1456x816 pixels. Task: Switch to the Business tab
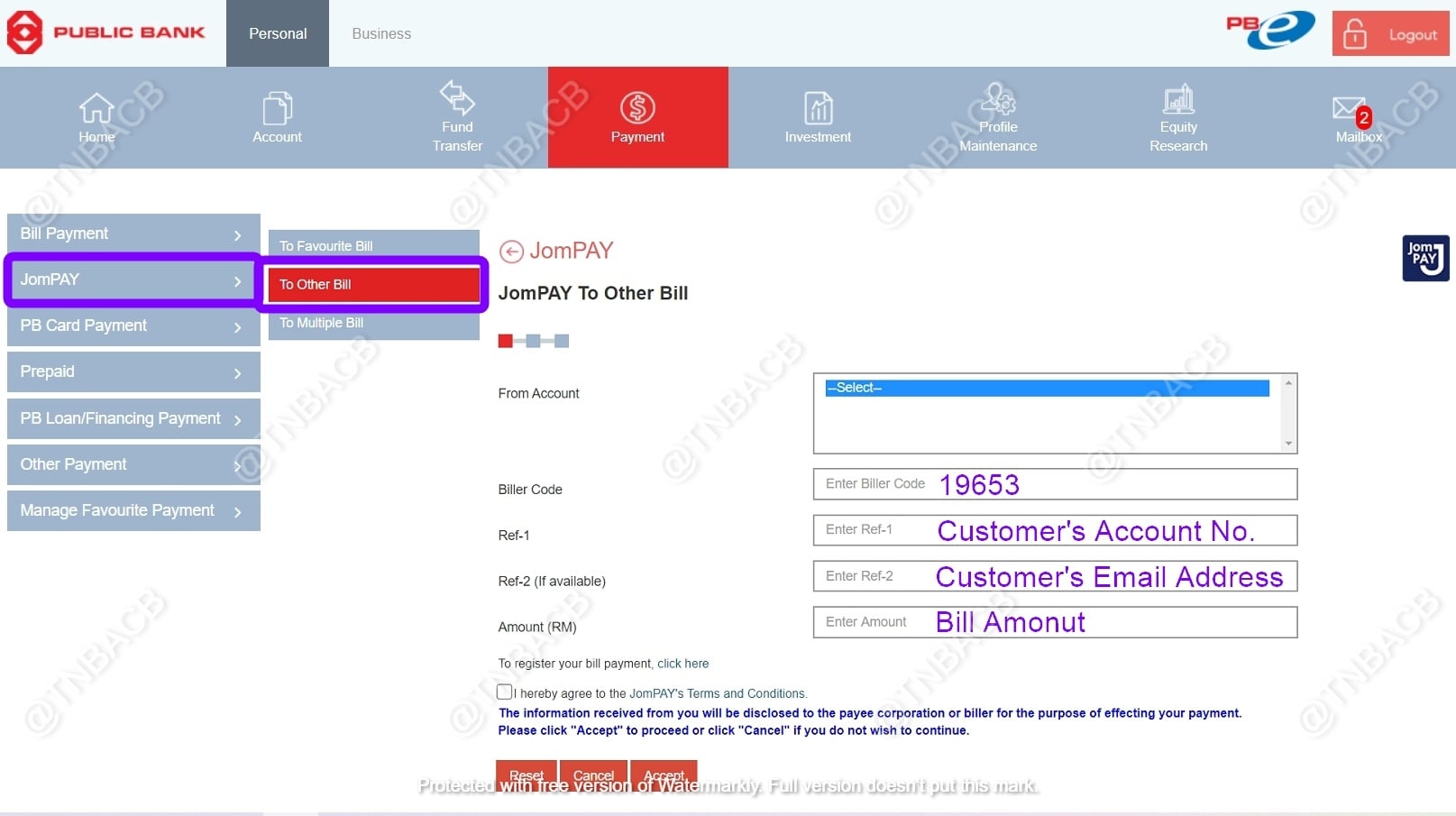381,33
